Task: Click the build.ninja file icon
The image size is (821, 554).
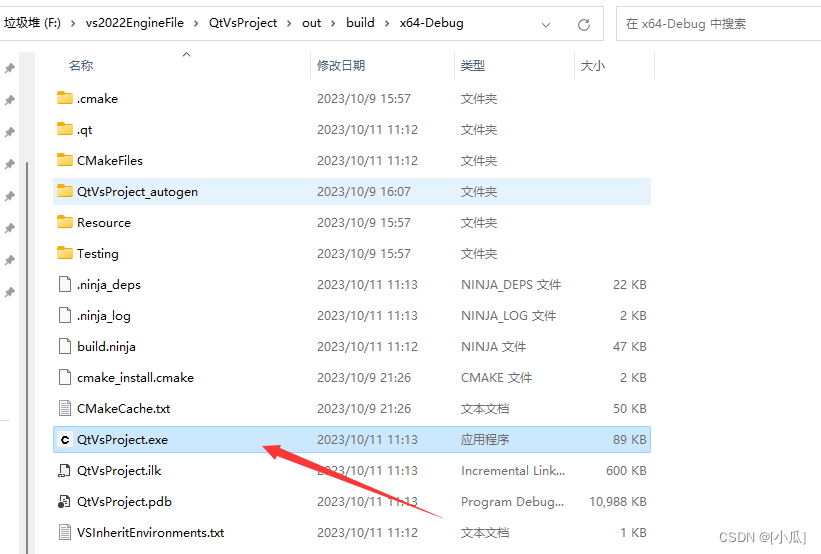Action: (65, 346)
